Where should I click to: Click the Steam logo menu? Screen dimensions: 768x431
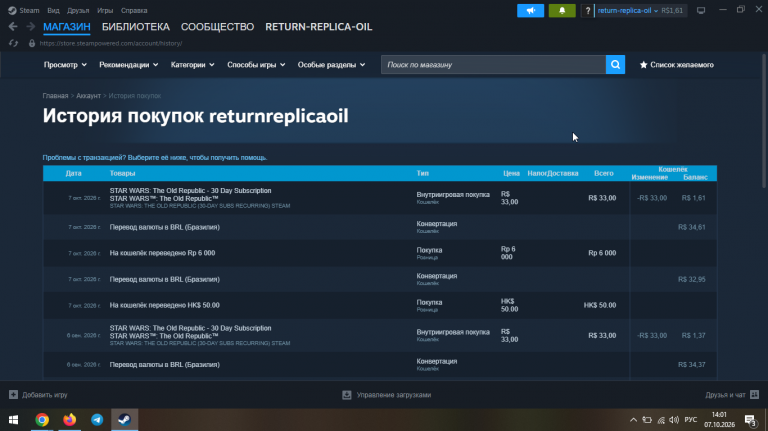(x=24, y=10)
